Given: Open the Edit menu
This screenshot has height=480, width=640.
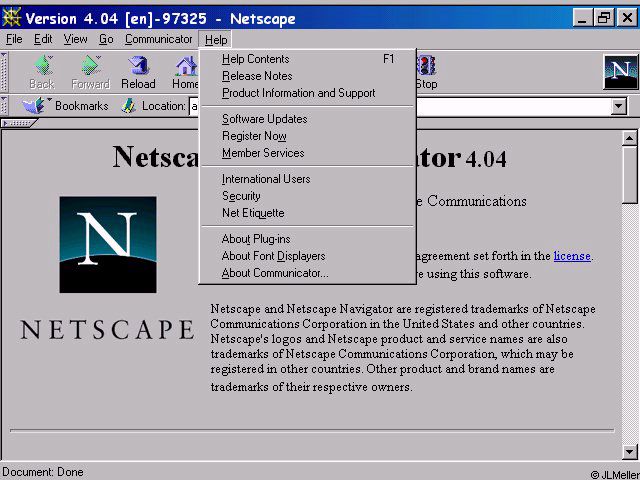Looking at the screenshot, I should click(43, 39).
